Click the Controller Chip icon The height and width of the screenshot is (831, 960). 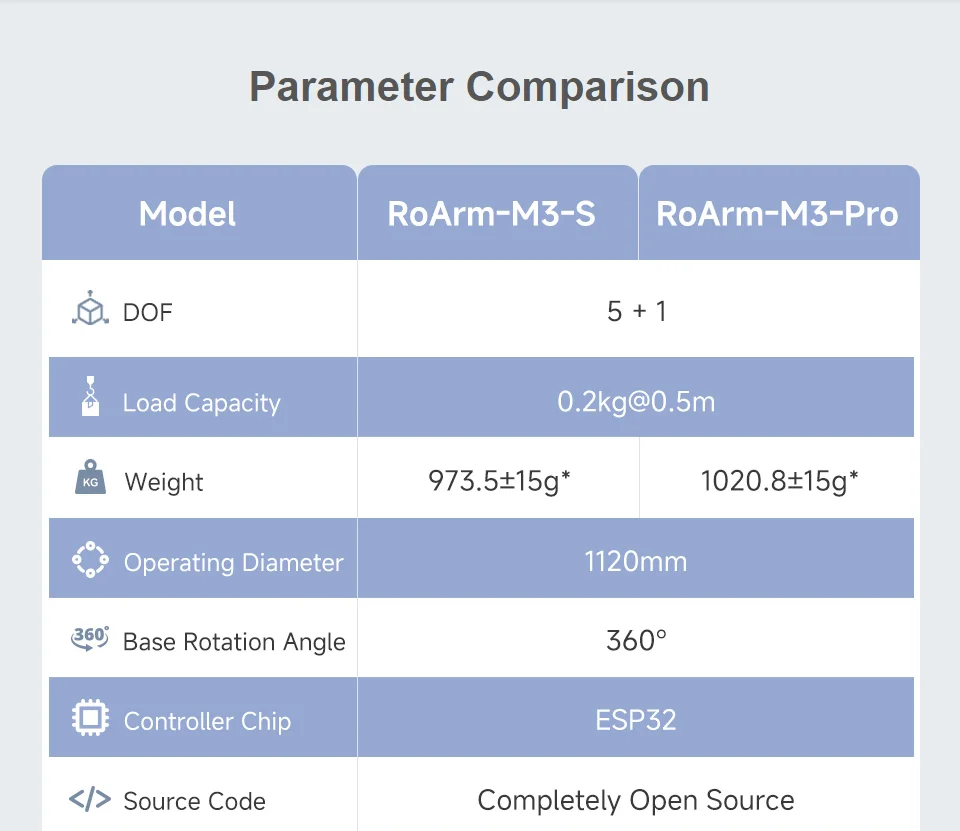click(x=90, y=717)
